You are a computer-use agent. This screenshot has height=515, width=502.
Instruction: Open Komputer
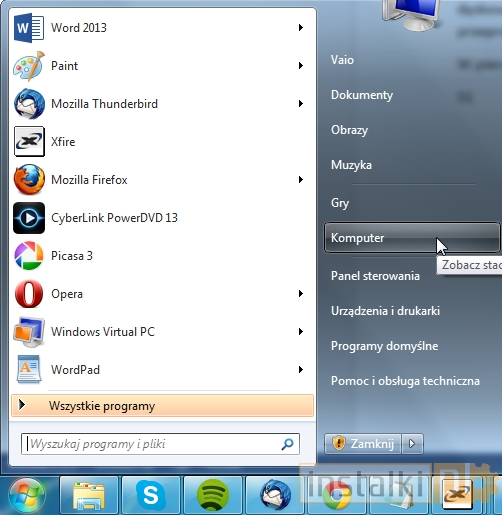point(412,238)
